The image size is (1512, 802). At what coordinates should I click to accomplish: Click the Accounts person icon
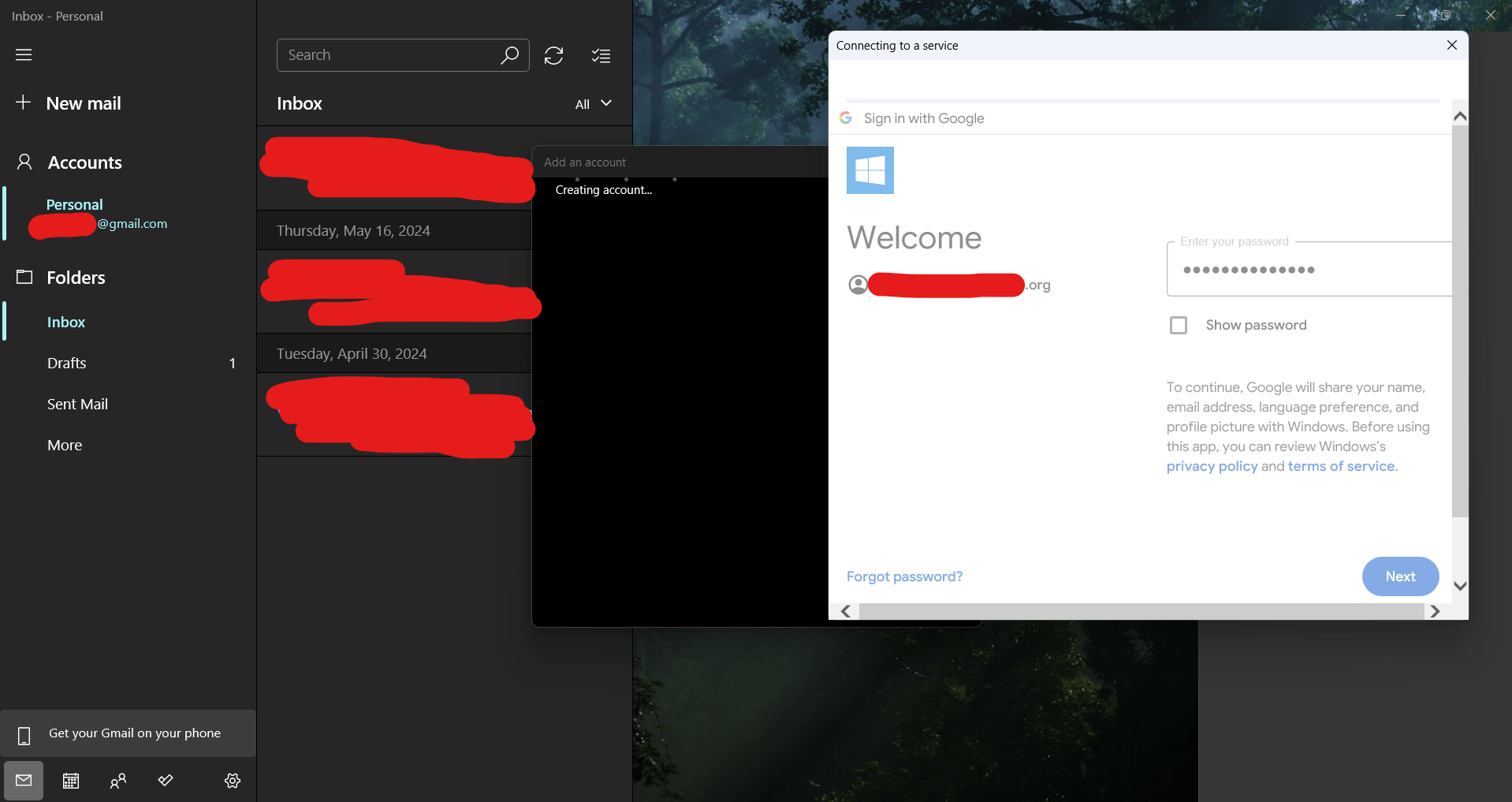(24, 162)
